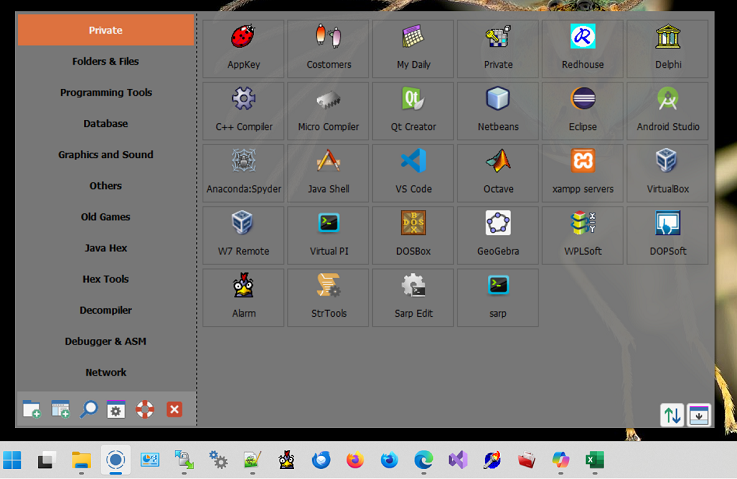Close the launcher with red X
This screenshot has height=479, width=737.
174,409
